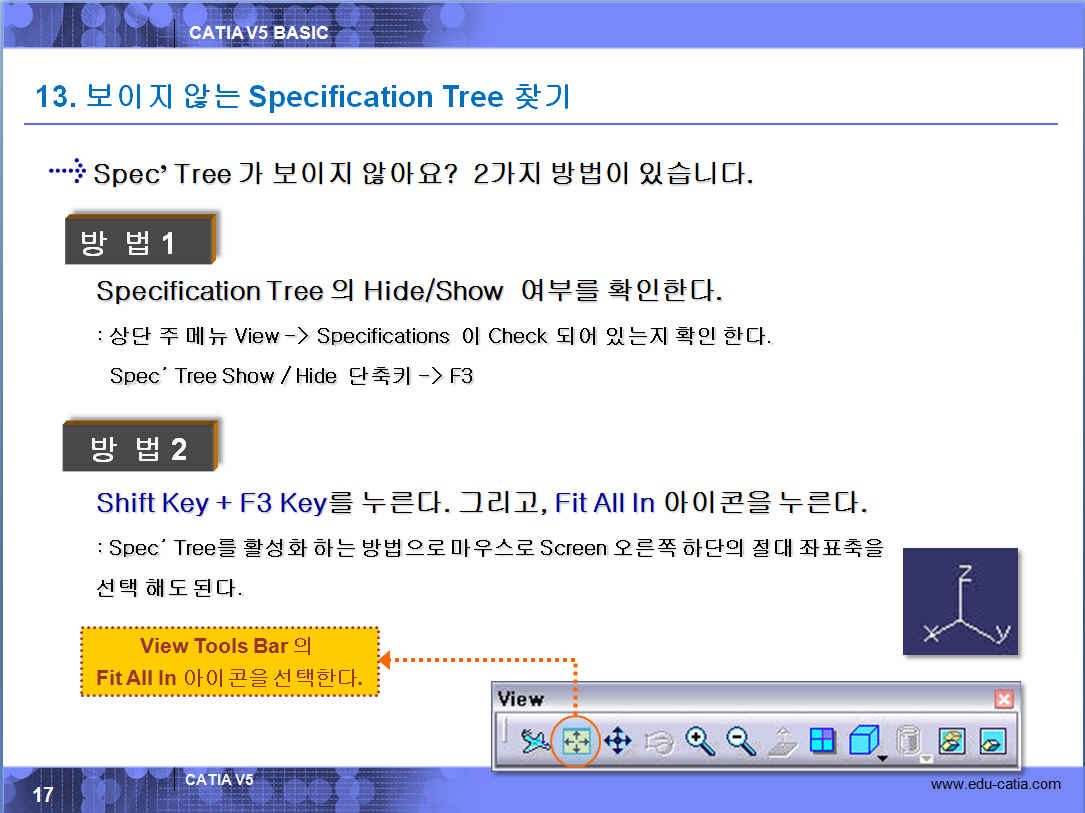Click the isometric view cube icon

[x=861, y=741]
